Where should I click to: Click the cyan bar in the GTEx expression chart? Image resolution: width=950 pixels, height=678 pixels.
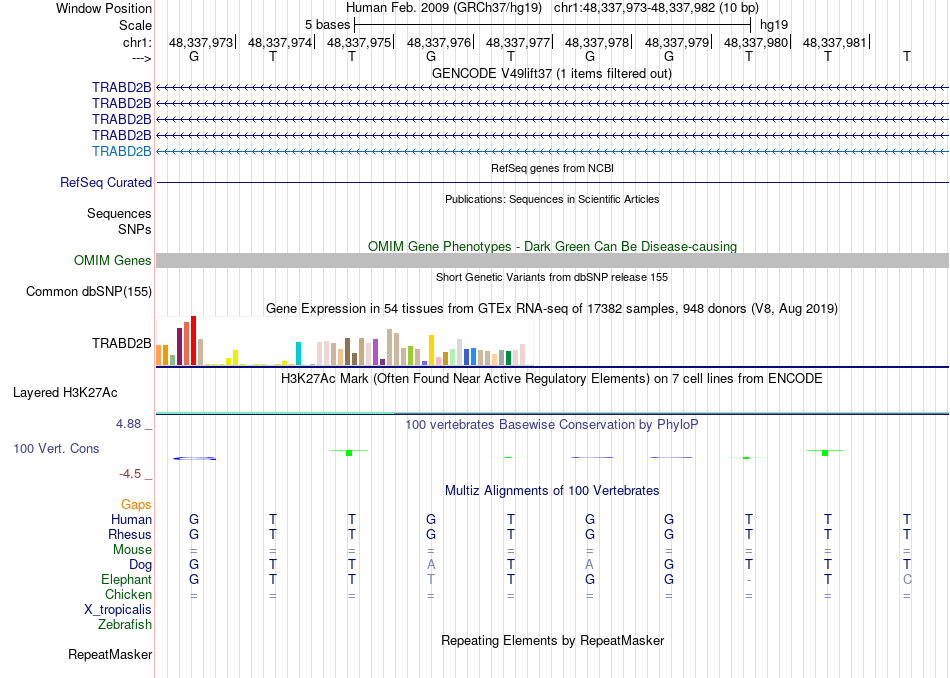(298, 353)
